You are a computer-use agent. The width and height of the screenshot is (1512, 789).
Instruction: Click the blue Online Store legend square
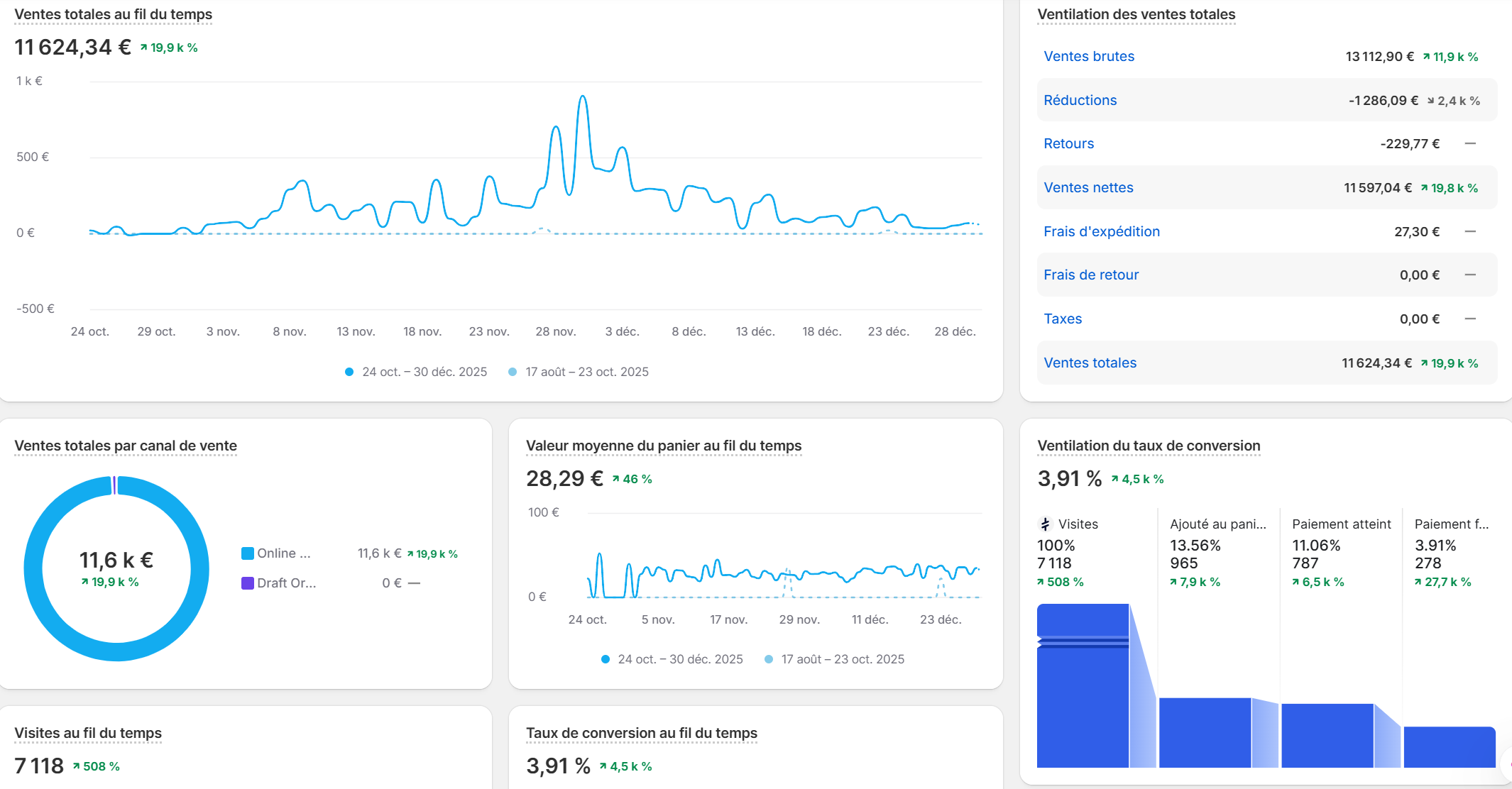coord(248,553)
